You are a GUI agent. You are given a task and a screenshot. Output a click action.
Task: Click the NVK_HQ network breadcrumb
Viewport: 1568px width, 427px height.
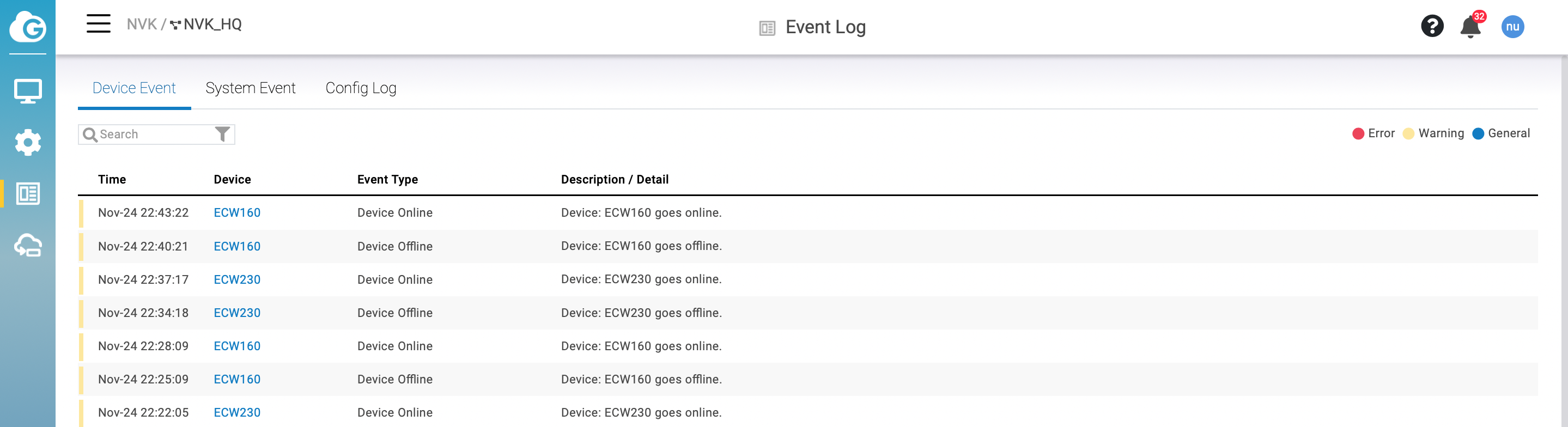click(x=212, y=25)
